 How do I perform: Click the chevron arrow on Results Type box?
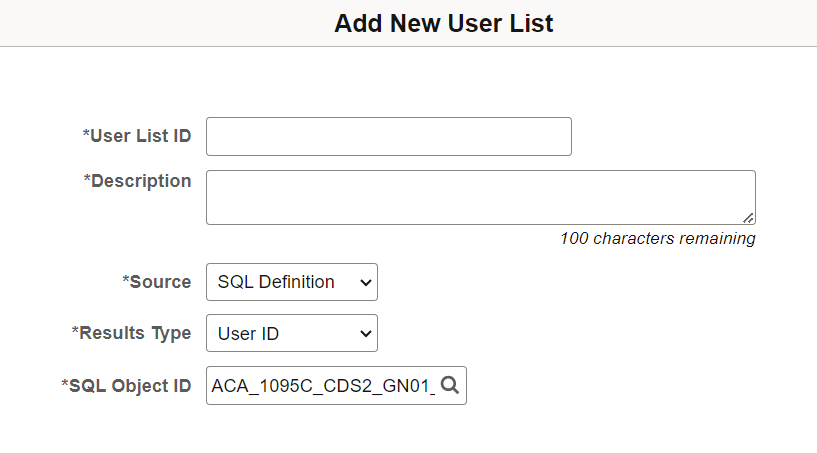pos(364,335)
